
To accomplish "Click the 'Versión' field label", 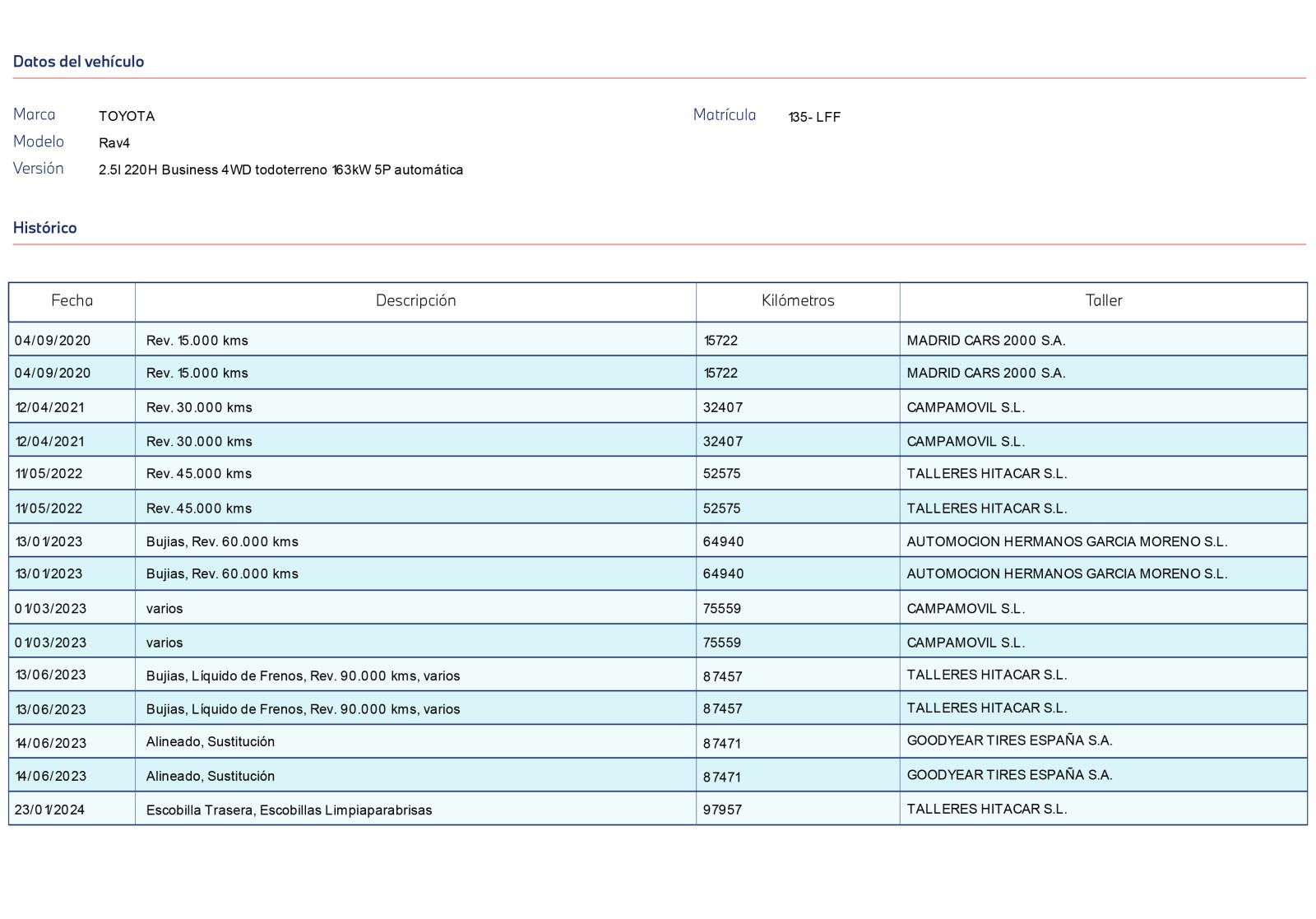I will click(39, 169).
